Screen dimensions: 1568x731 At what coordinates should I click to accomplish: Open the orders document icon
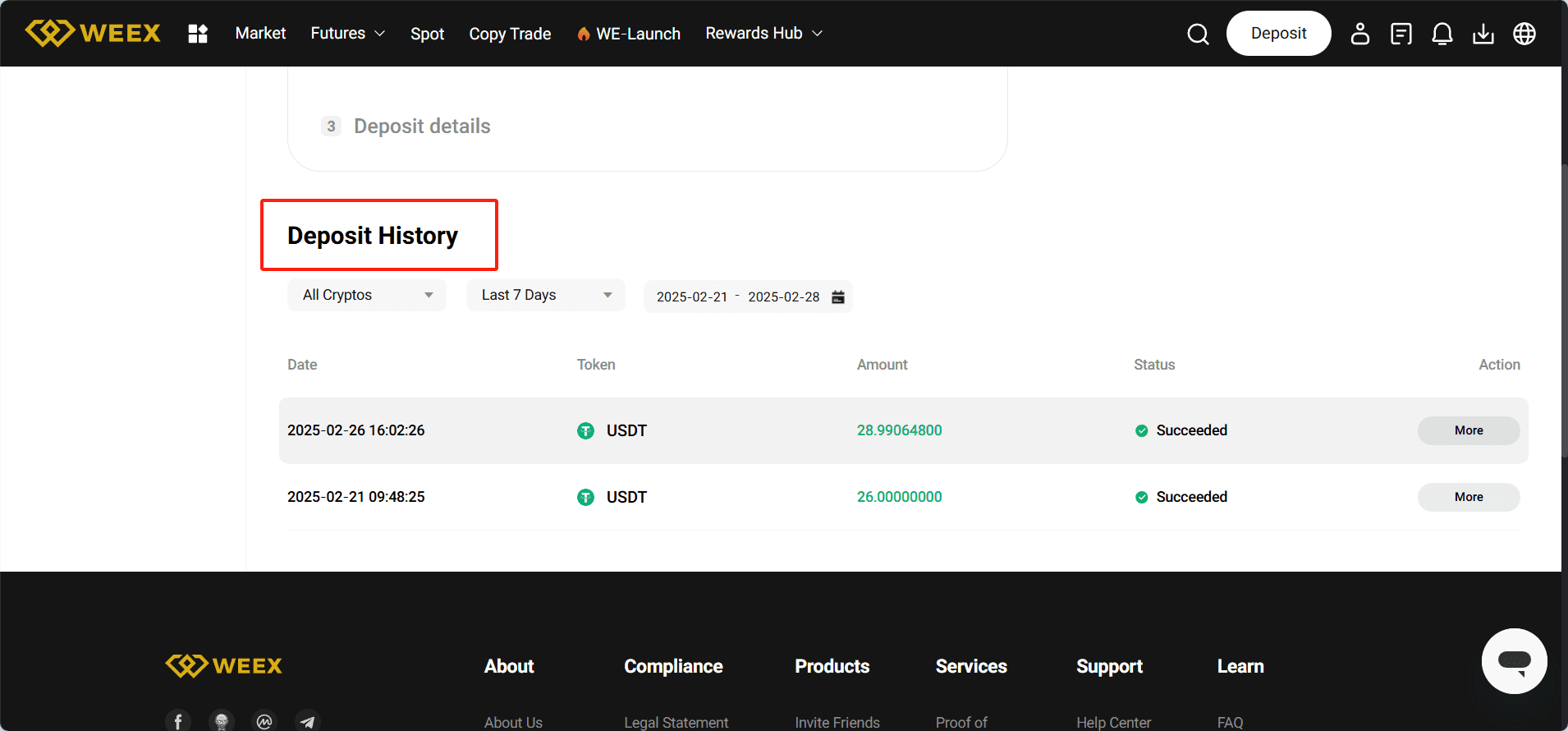(x=1401, y=34)
